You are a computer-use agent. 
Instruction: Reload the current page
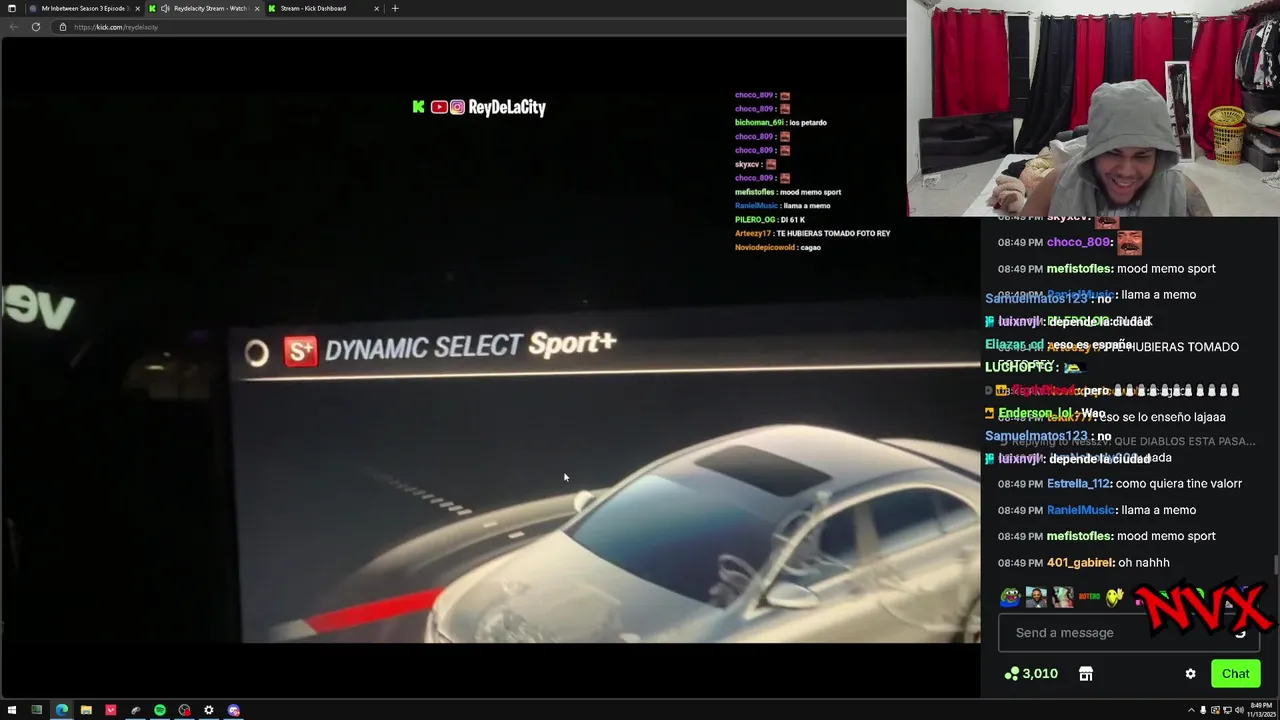point(36,27)
